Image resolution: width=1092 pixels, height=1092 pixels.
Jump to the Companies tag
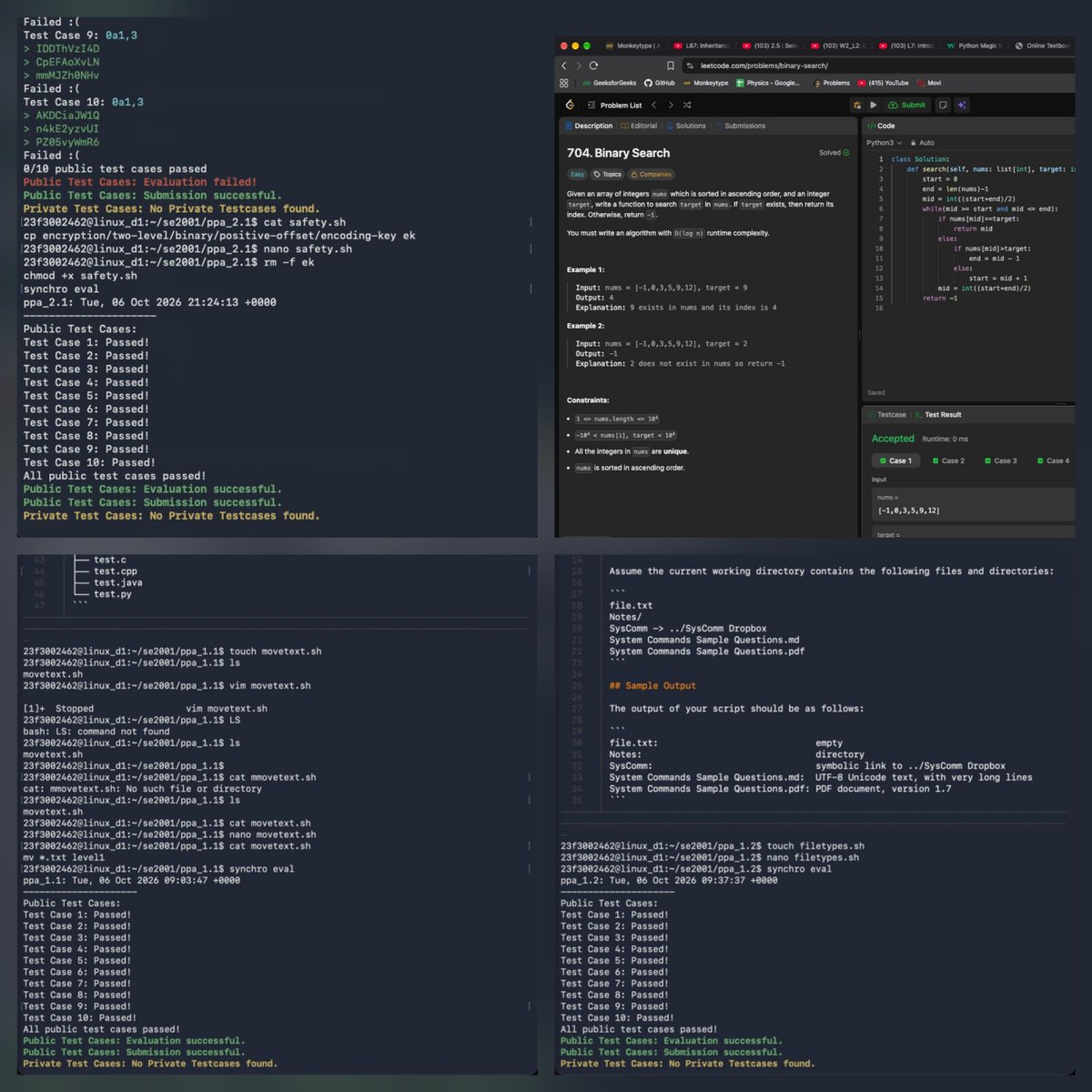[x=652, y=174]
